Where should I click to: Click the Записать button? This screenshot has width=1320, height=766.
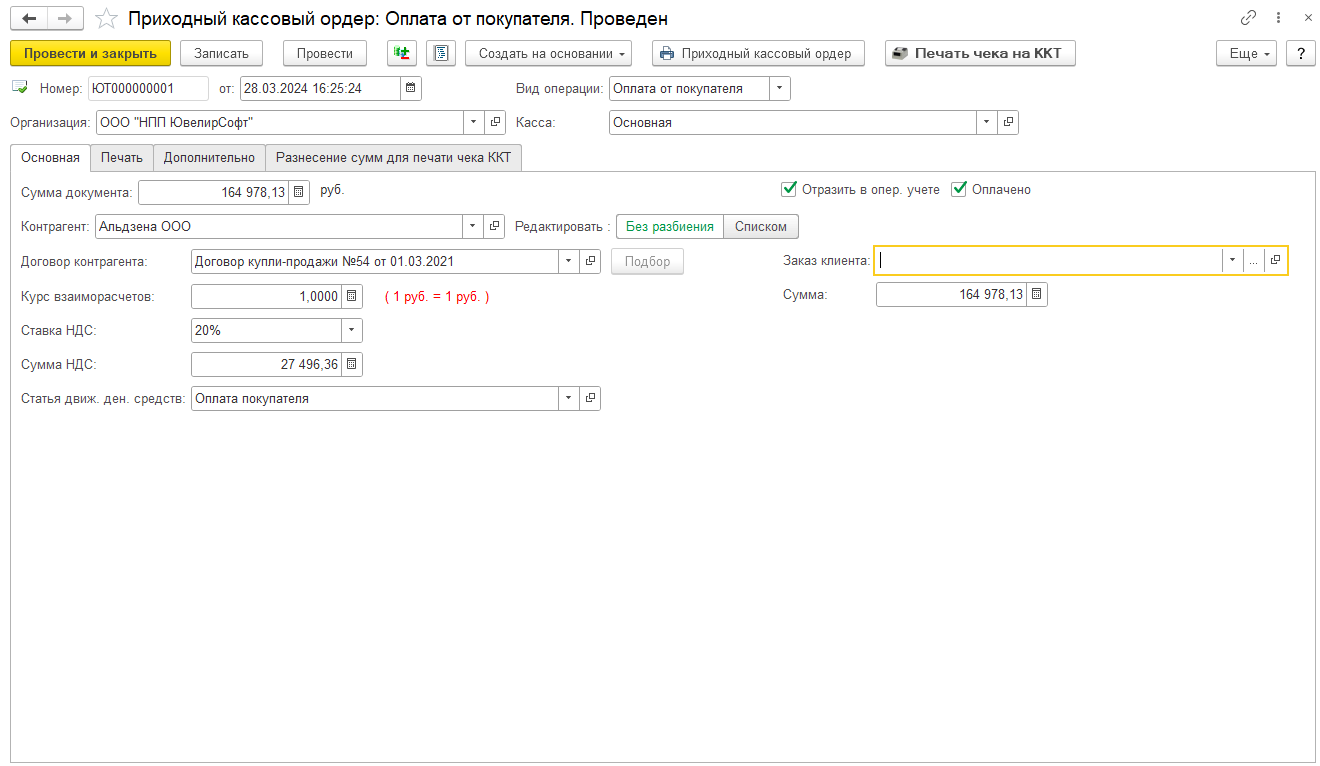(x=221, y=53)
